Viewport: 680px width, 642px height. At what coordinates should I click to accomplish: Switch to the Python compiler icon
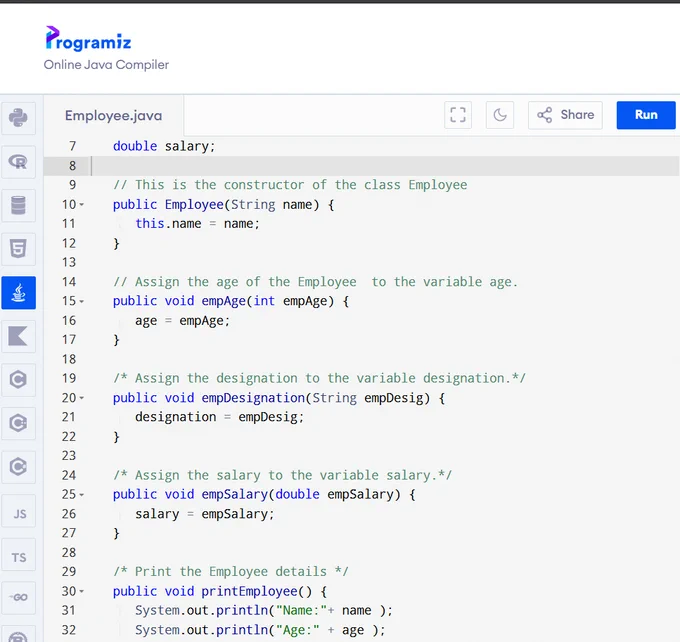(x=18, y=118)
